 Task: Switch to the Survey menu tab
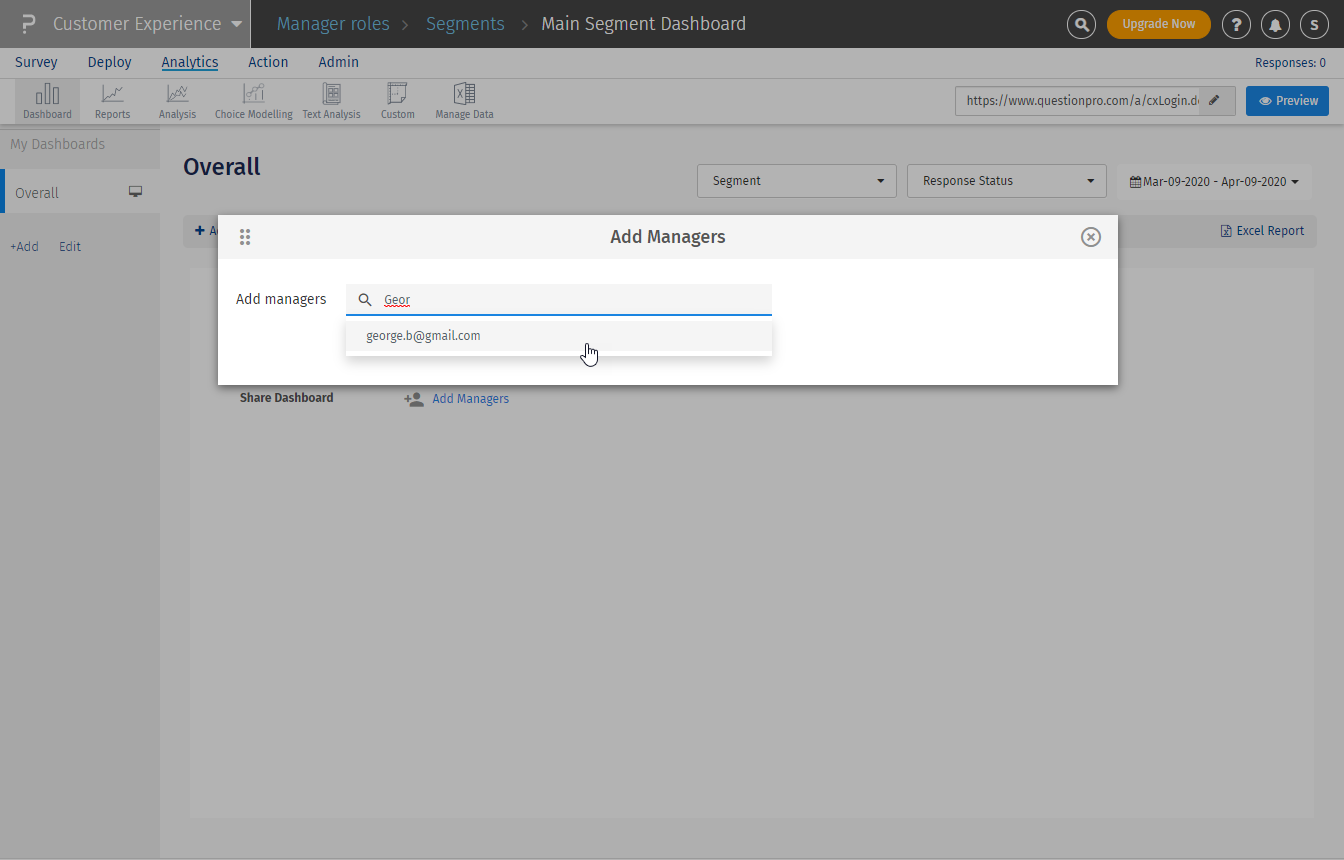pos(36,62)
